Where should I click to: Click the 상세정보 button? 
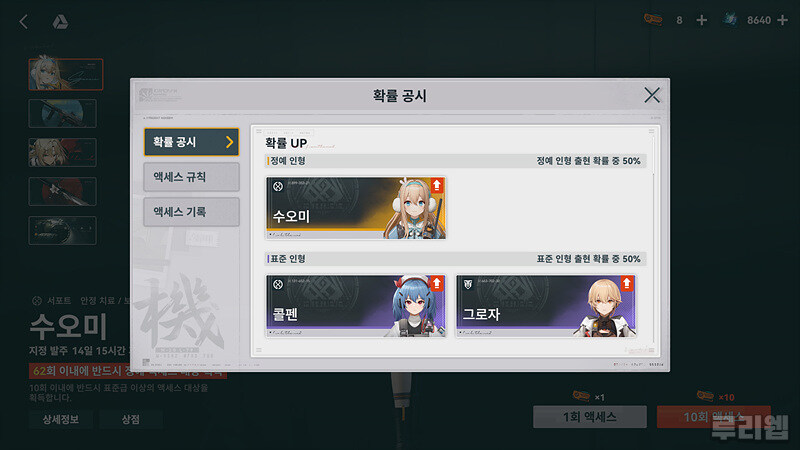click(x=61, y=419)
